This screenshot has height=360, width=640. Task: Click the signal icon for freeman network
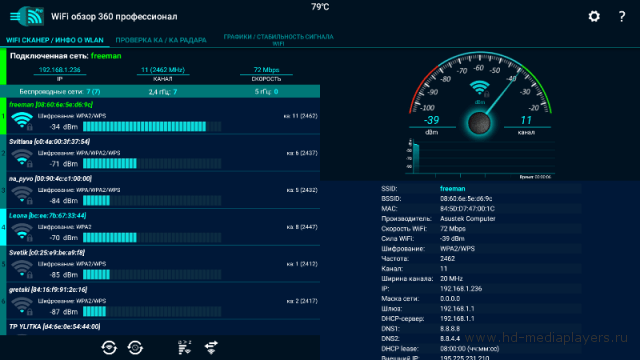22,121
